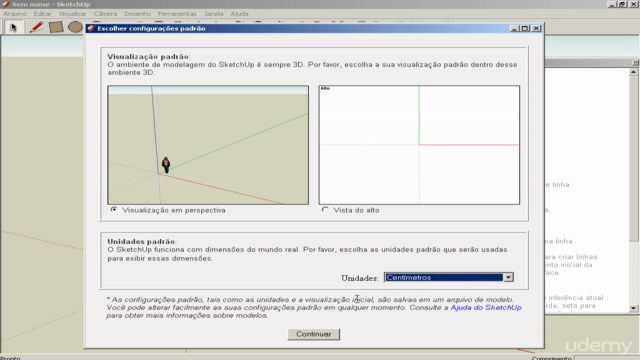
Task: Open the Arquivo menu
Action: (15, 13)
